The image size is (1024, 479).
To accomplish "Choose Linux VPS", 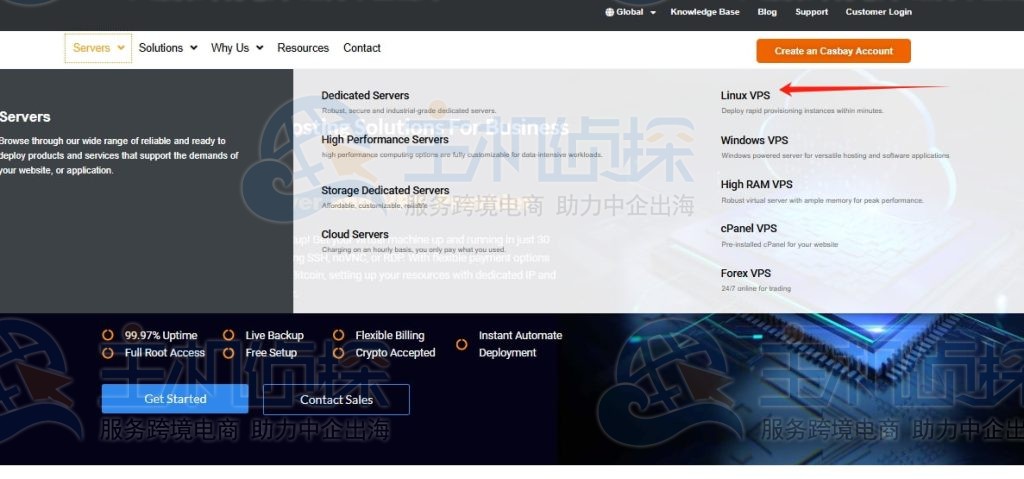I will (745, 95).
